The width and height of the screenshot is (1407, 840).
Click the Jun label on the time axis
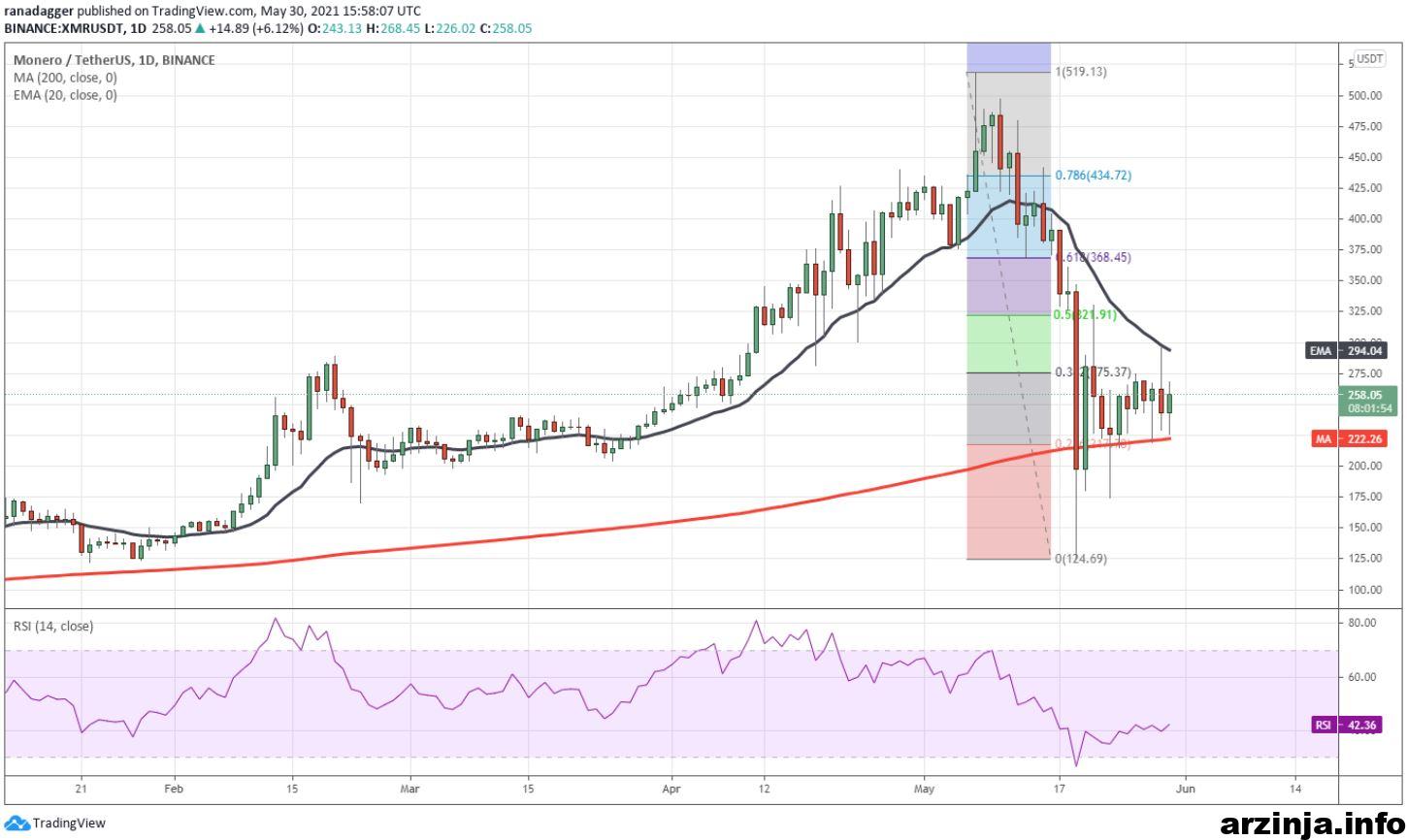pyautogui.click(x=1185, y=789)
